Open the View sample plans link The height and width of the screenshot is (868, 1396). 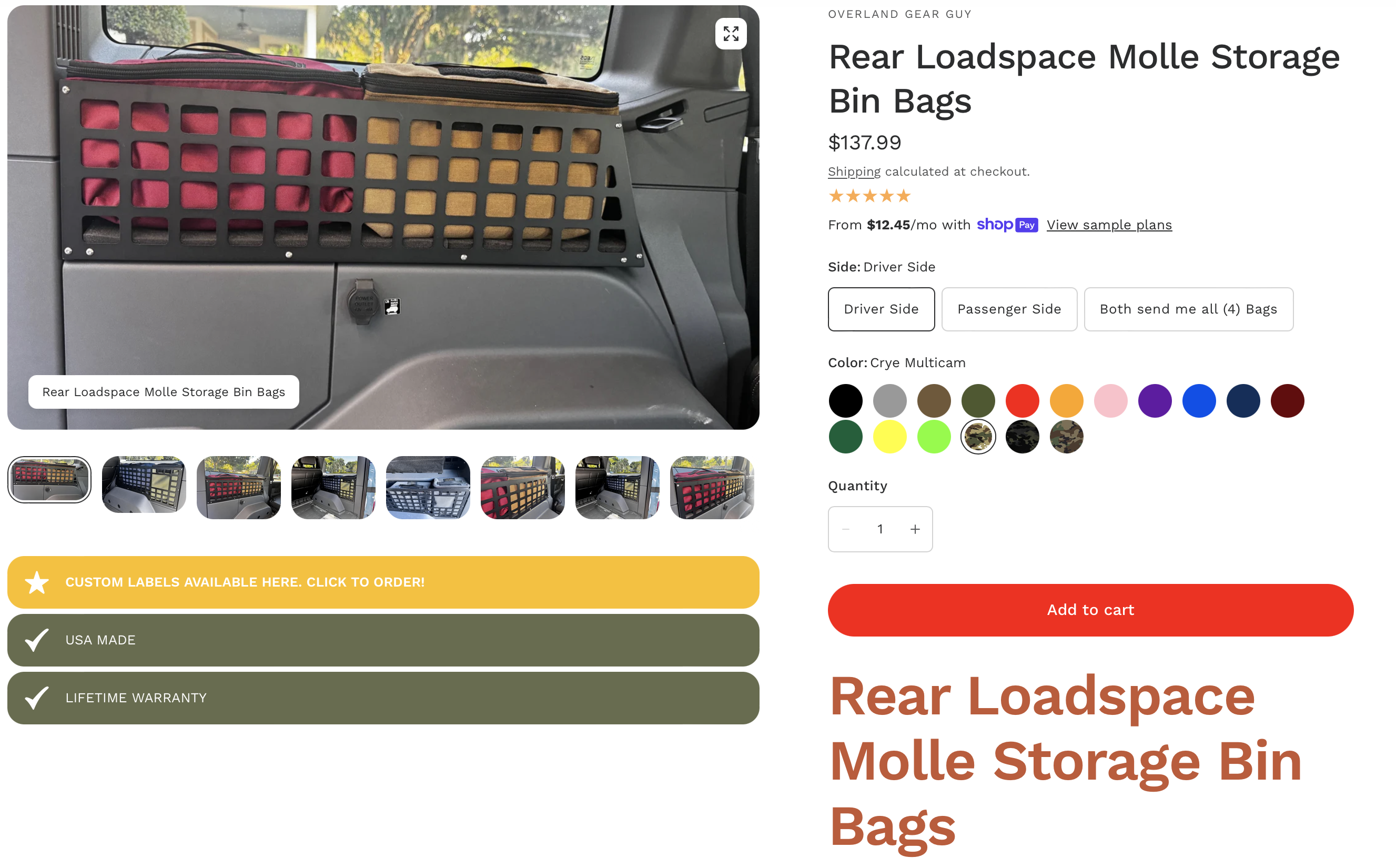(1109, 225)
